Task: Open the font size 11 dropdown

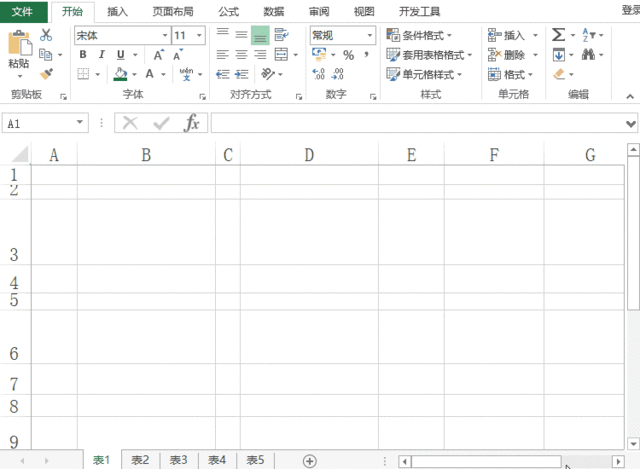Action: (199, 35)
